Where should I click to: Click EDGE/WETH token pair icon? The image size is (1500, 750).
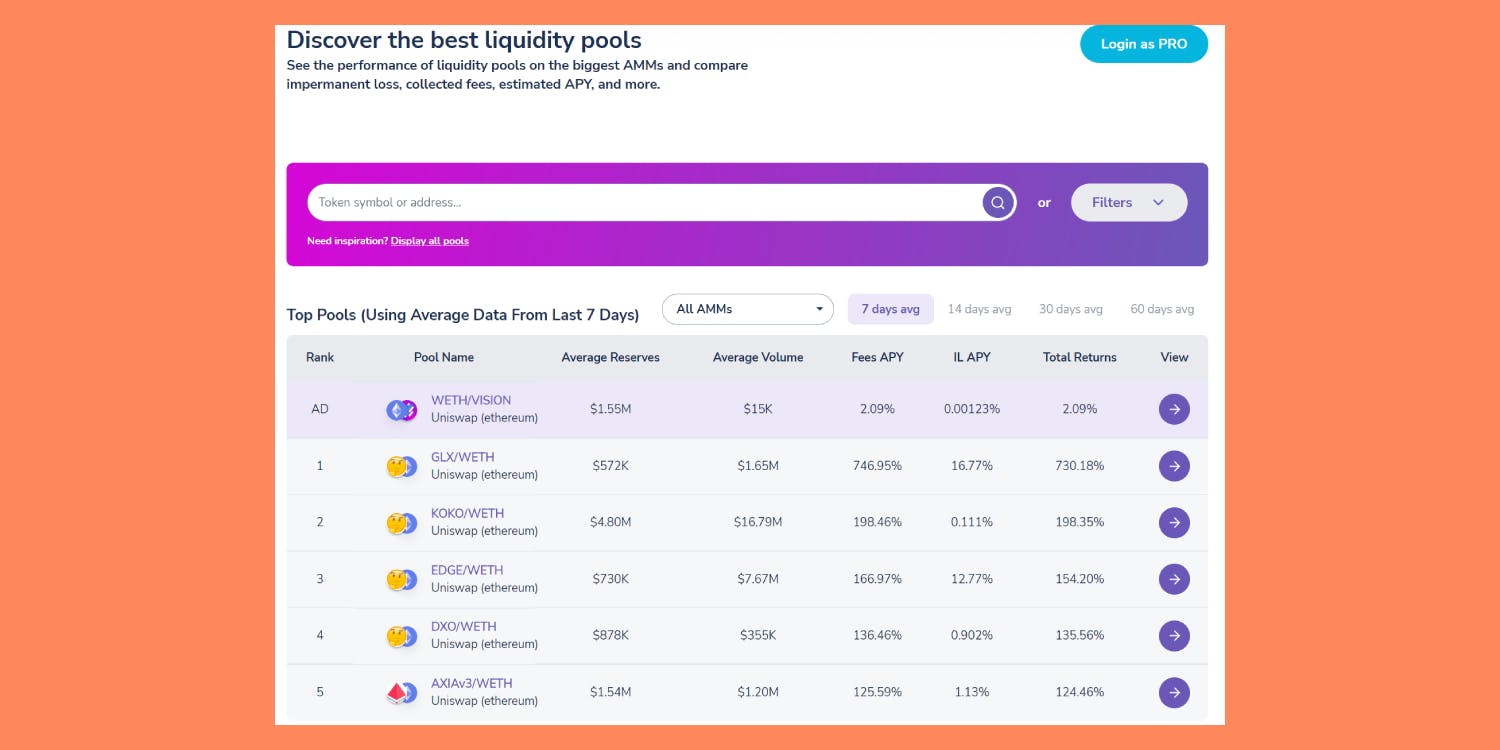(x=402, y=579)
